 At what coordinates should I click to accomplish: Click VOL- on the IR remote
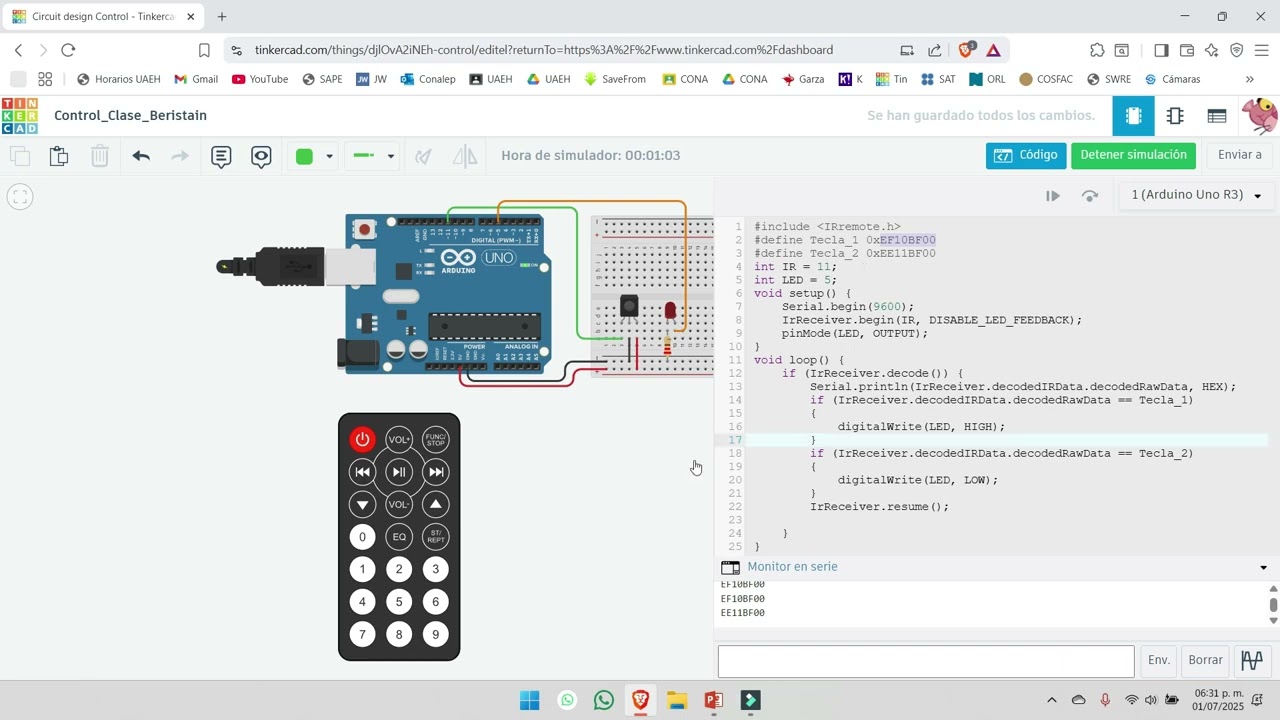click(x=399, y=504)
